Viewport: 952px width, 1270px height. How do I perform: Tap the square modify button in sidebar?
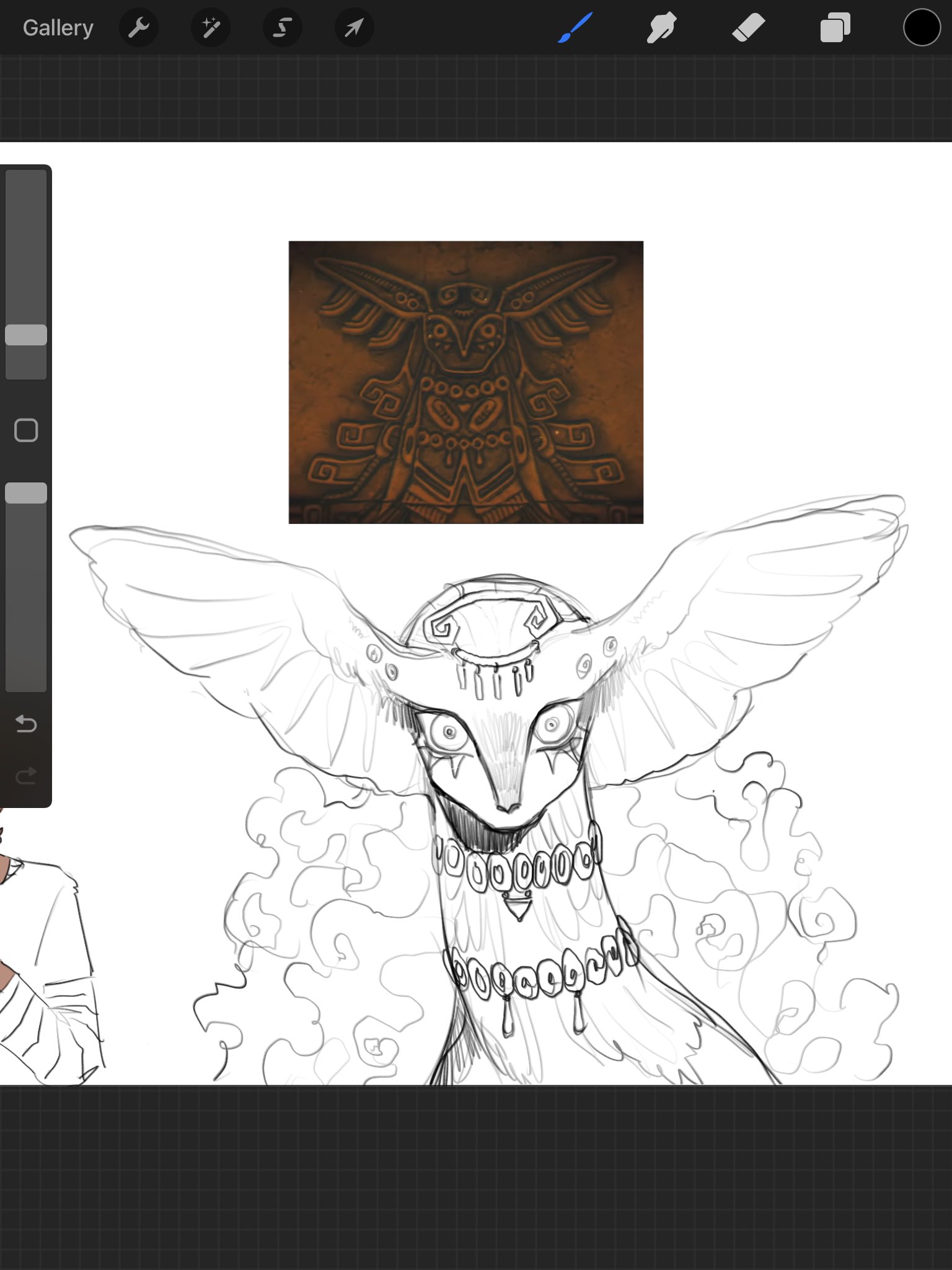coord(26,430)
